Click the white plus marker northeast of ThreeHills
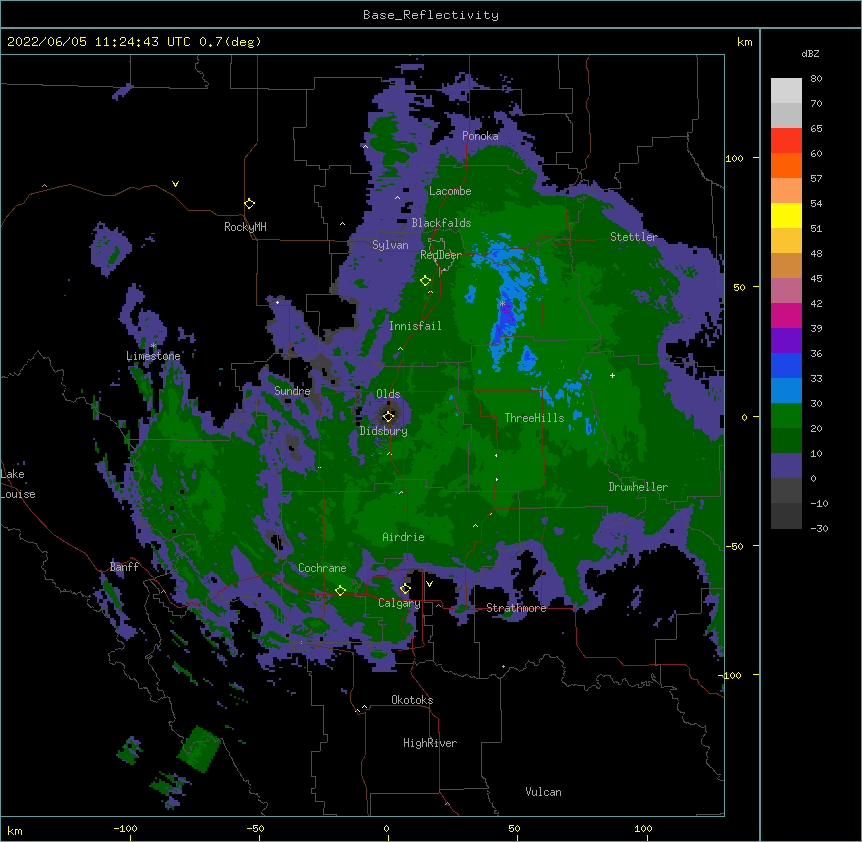 click(x=612, y=375)
